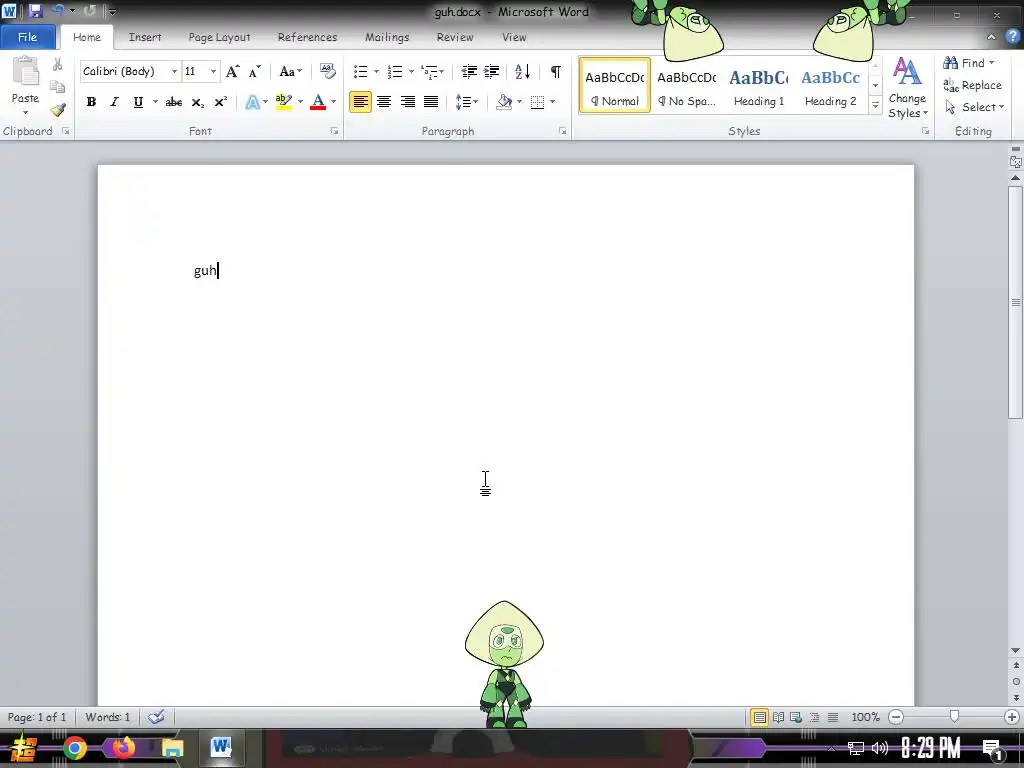Switch to the Review tab
This screenshot has width=1024, height=768.
tap(455, 37)
